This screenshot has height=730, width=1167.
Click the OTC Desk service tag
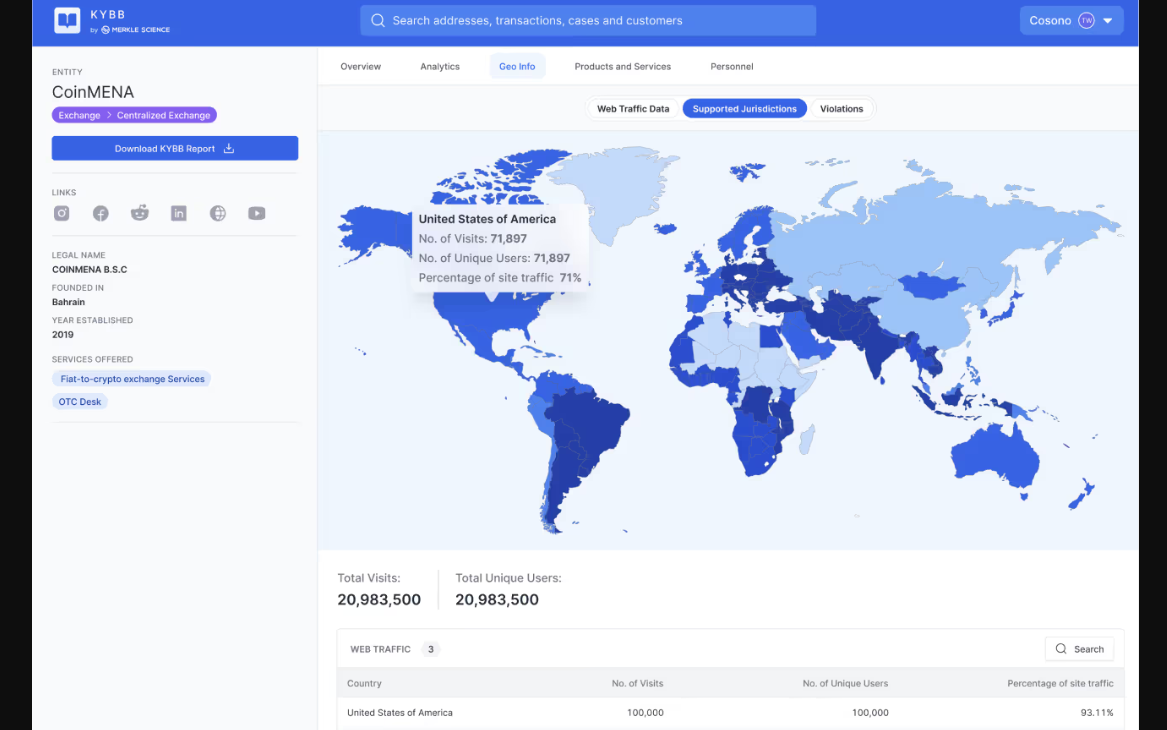(80, 402)
